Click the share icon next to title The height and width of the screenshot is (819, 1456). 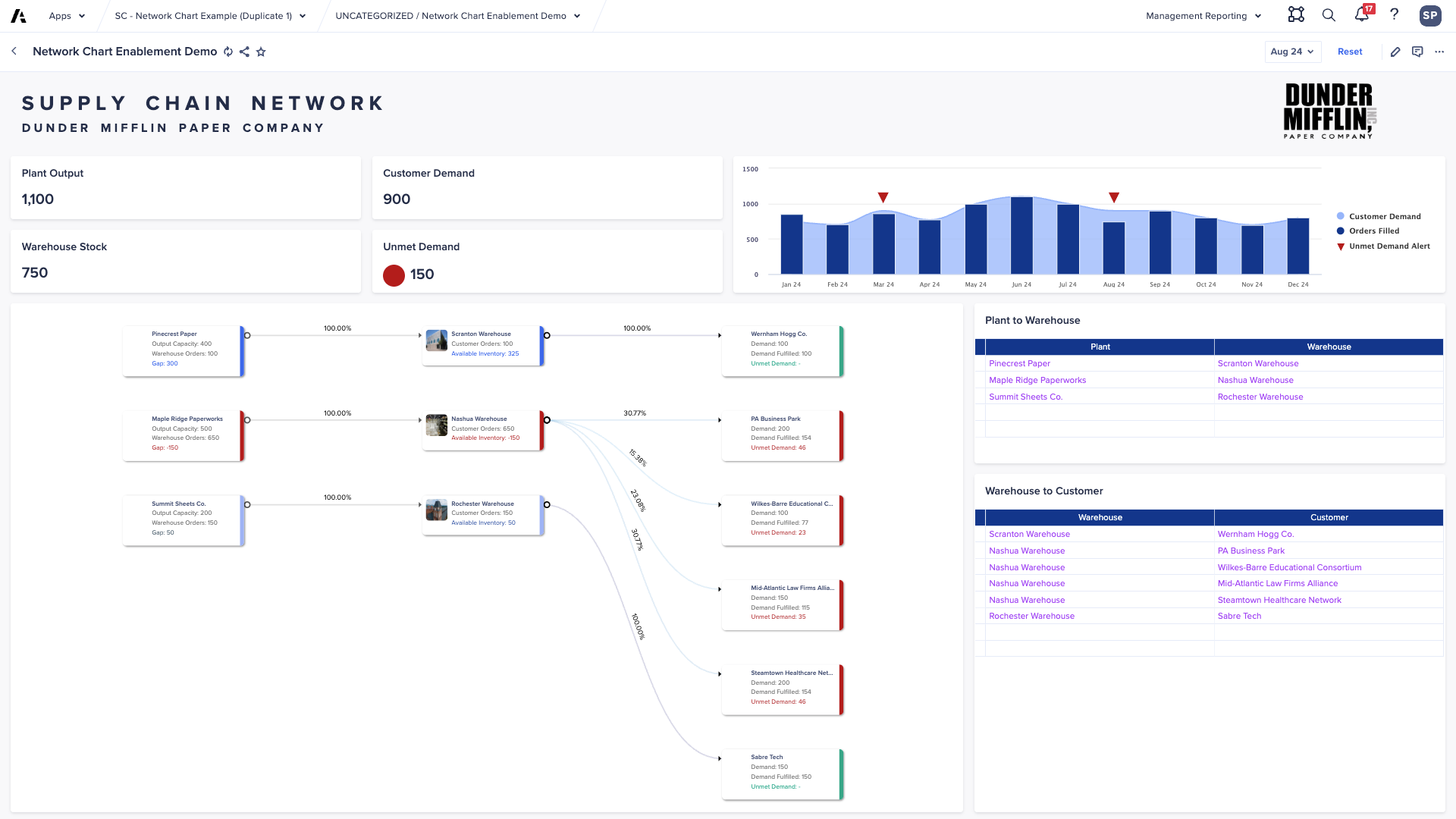[244, 52]
